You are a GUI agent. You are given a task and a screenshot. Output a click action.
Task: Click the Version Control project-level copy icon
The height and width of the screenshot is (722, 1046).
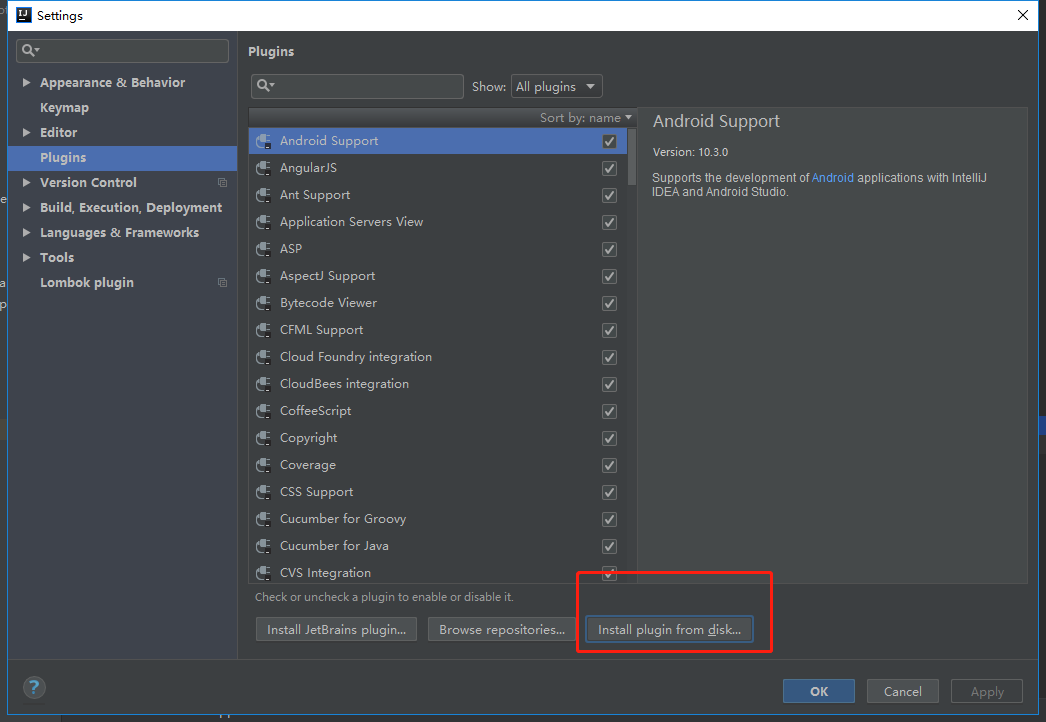pos(223,183)
